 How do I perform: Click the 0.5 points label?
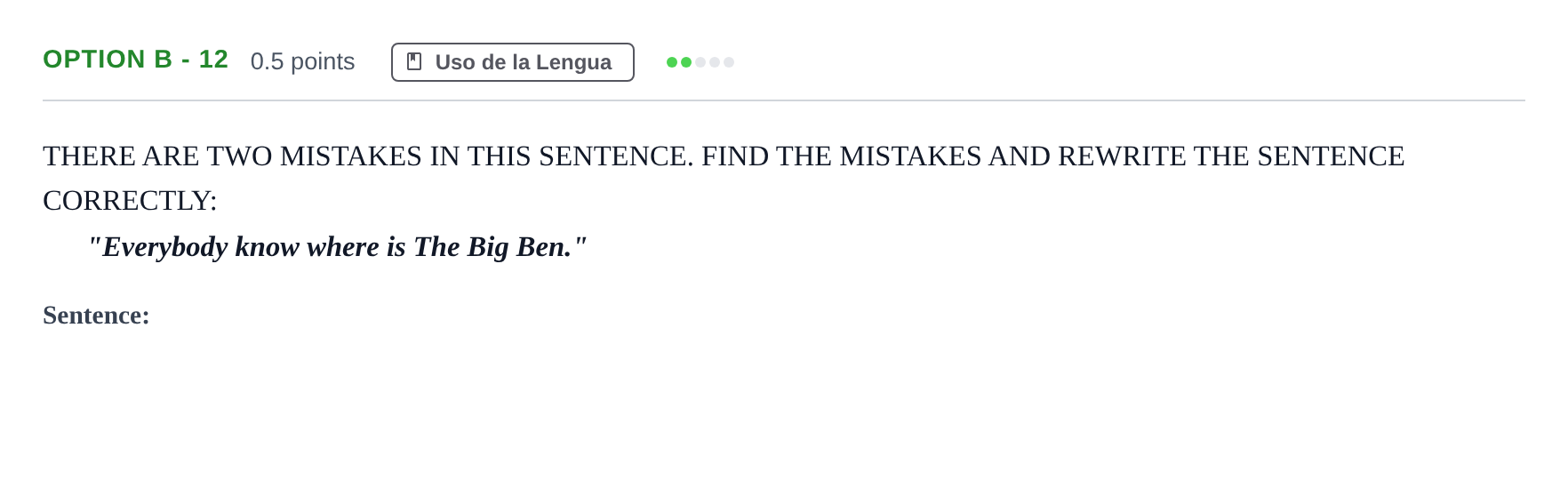(302, 61)
